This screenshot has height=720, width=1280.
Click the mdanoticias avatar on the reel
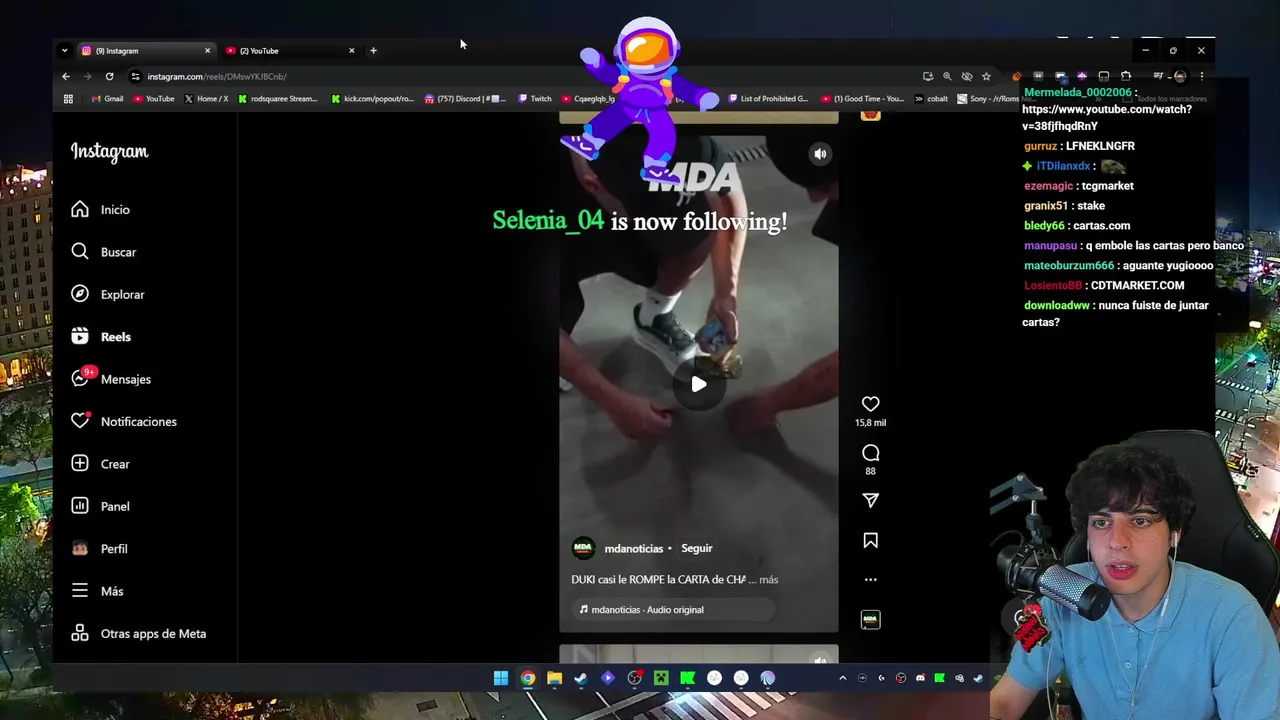click(x=583, y=548)
